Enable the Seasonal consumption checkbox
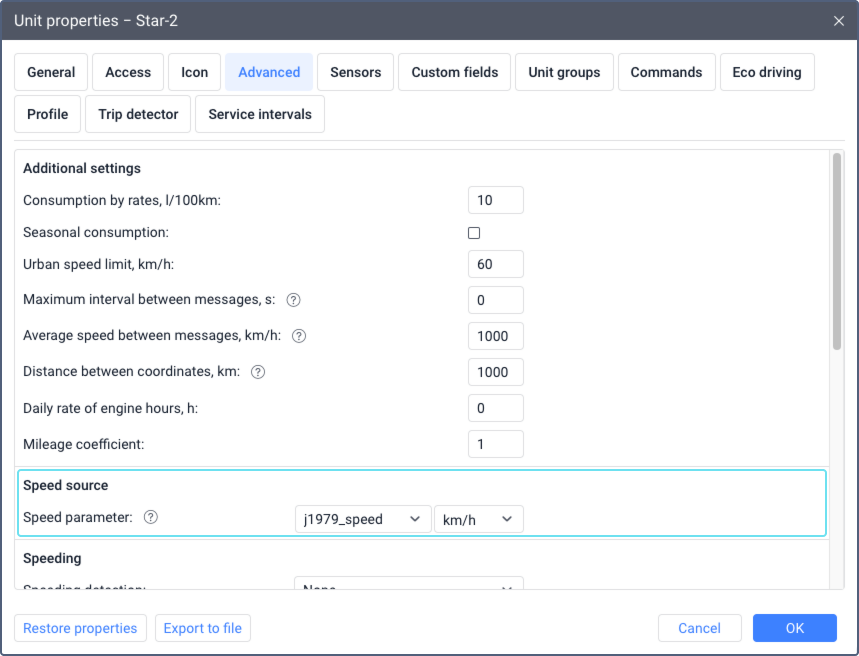The image size is (859, 656). 474,233
